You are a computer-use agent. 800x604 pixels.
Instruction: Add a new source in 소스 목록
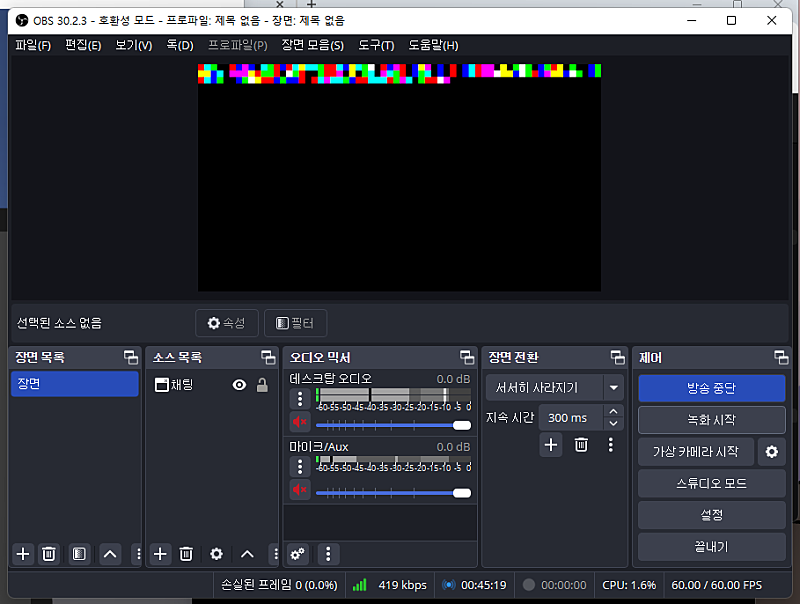[160, 554]
